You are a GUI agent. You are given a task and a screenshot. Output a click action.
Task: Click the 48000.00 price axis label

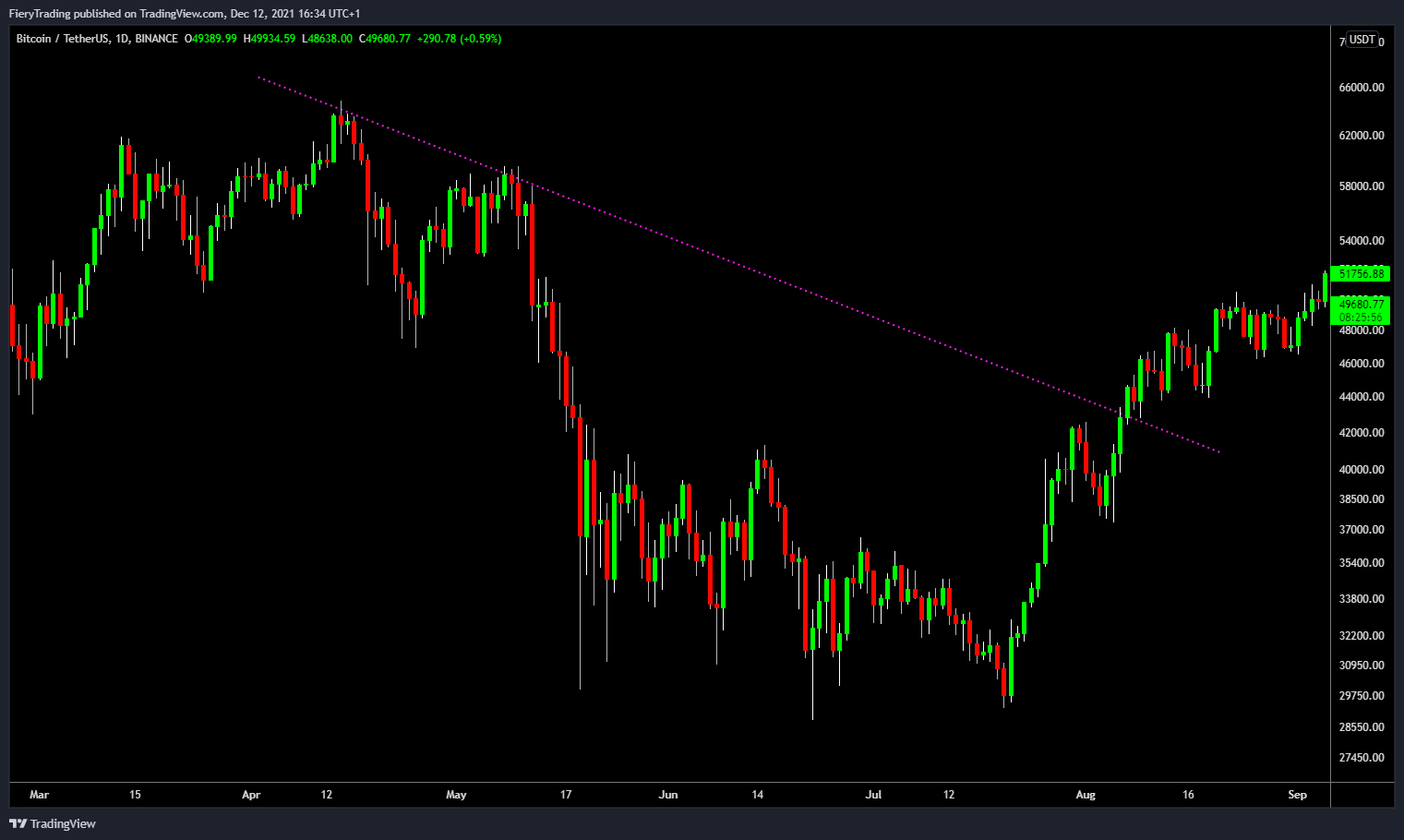point(1362,330)
